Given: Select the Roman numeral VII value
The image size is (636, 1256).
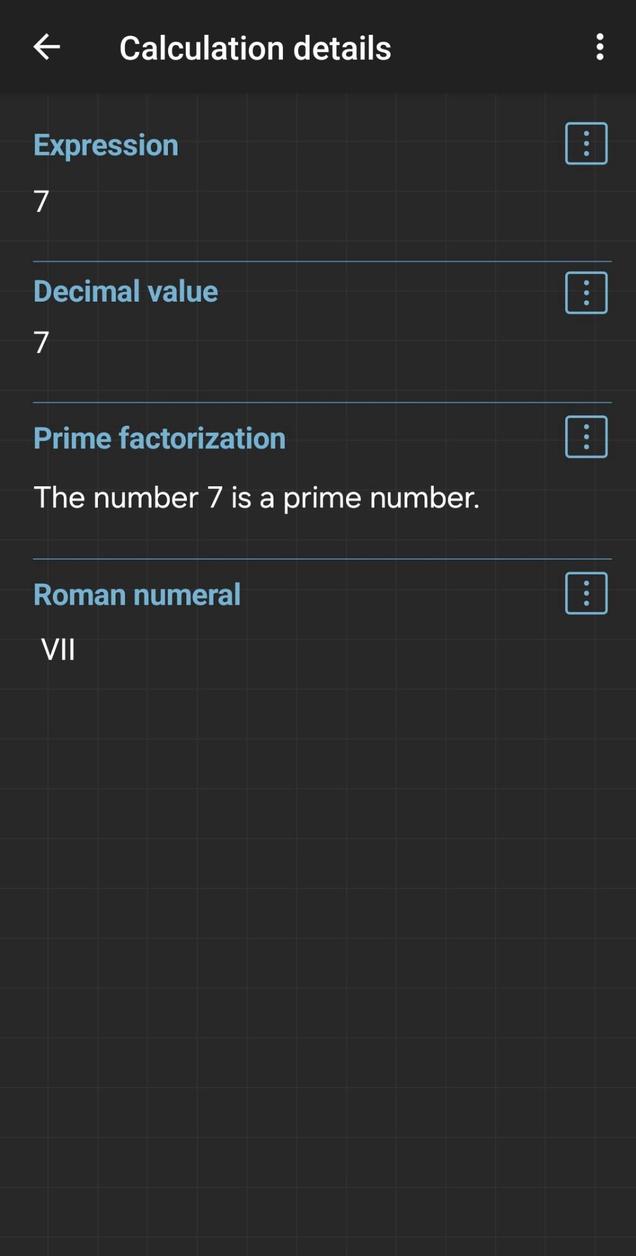Looking at the screenshot, I should 60,649.
